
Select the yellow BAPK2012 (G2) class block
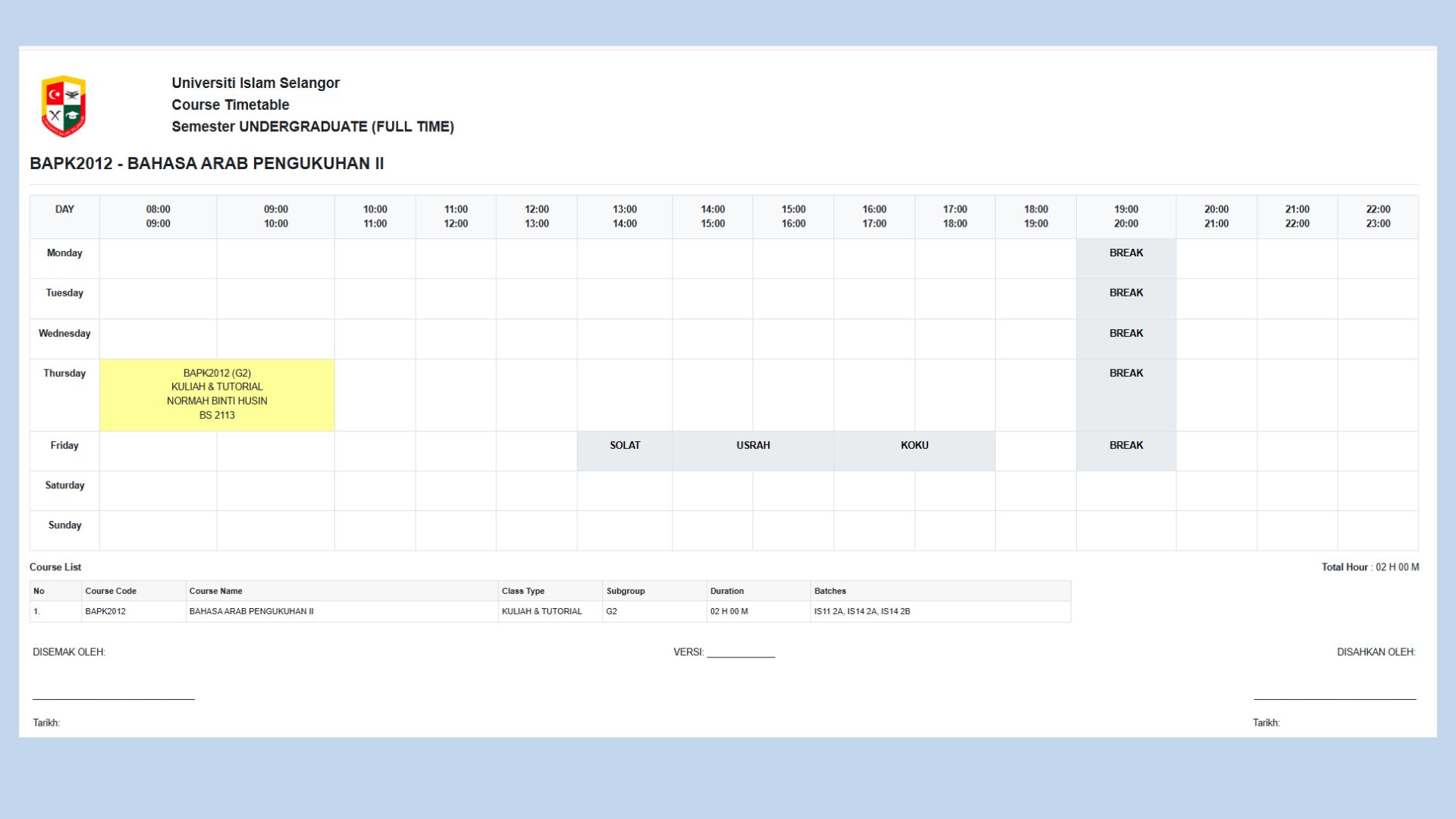tap(216, 394)
